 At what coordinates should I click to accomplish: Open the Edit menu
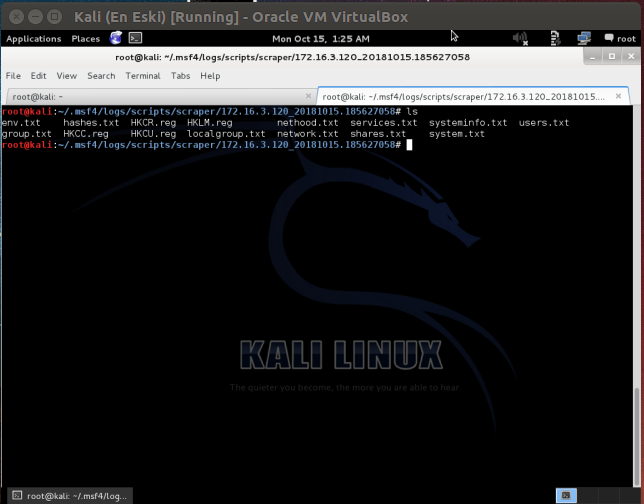pos(38,76)
